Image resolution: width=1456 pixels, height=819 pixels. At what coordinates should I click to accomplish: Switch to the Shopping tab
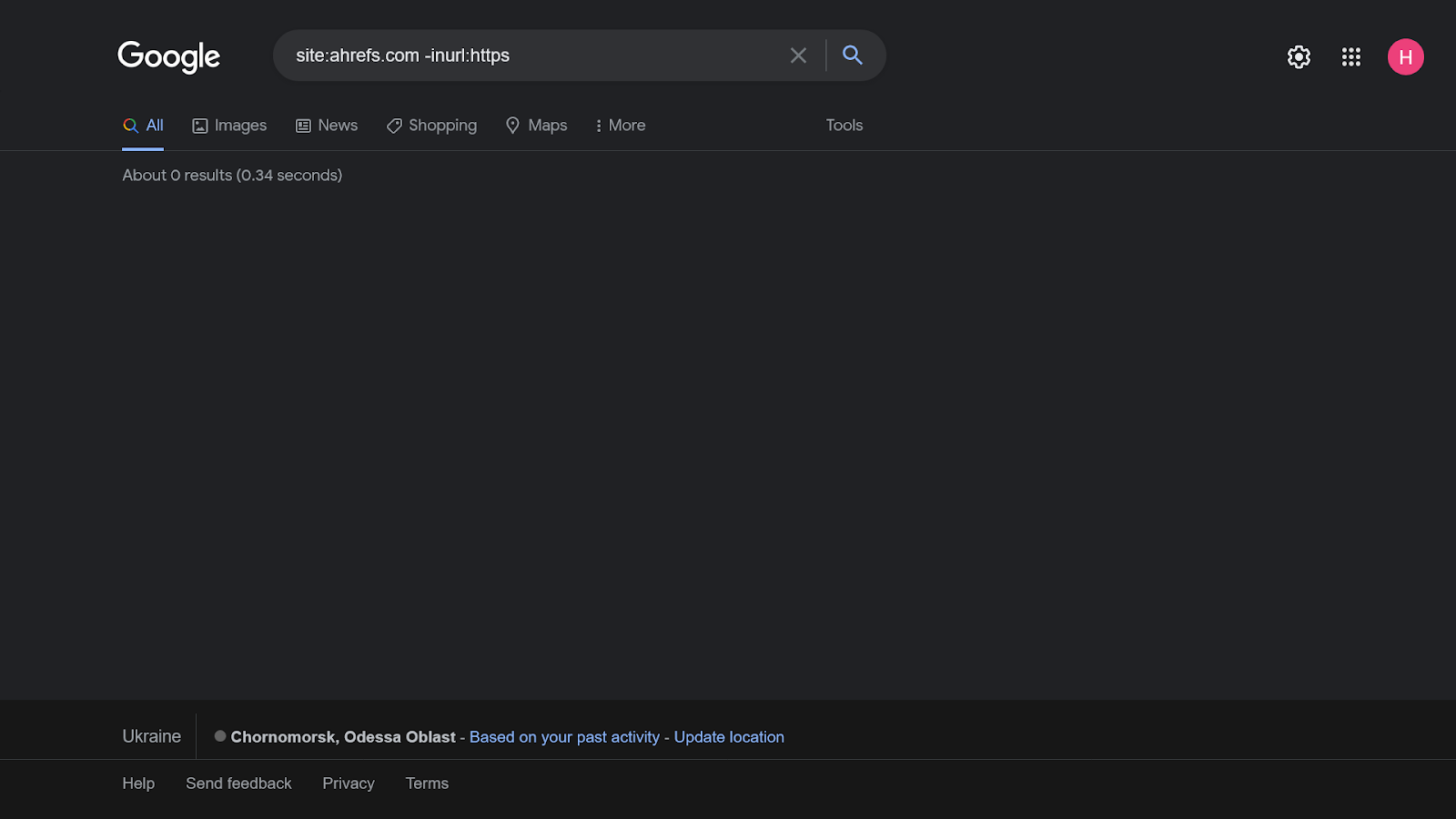click(431, 126)
